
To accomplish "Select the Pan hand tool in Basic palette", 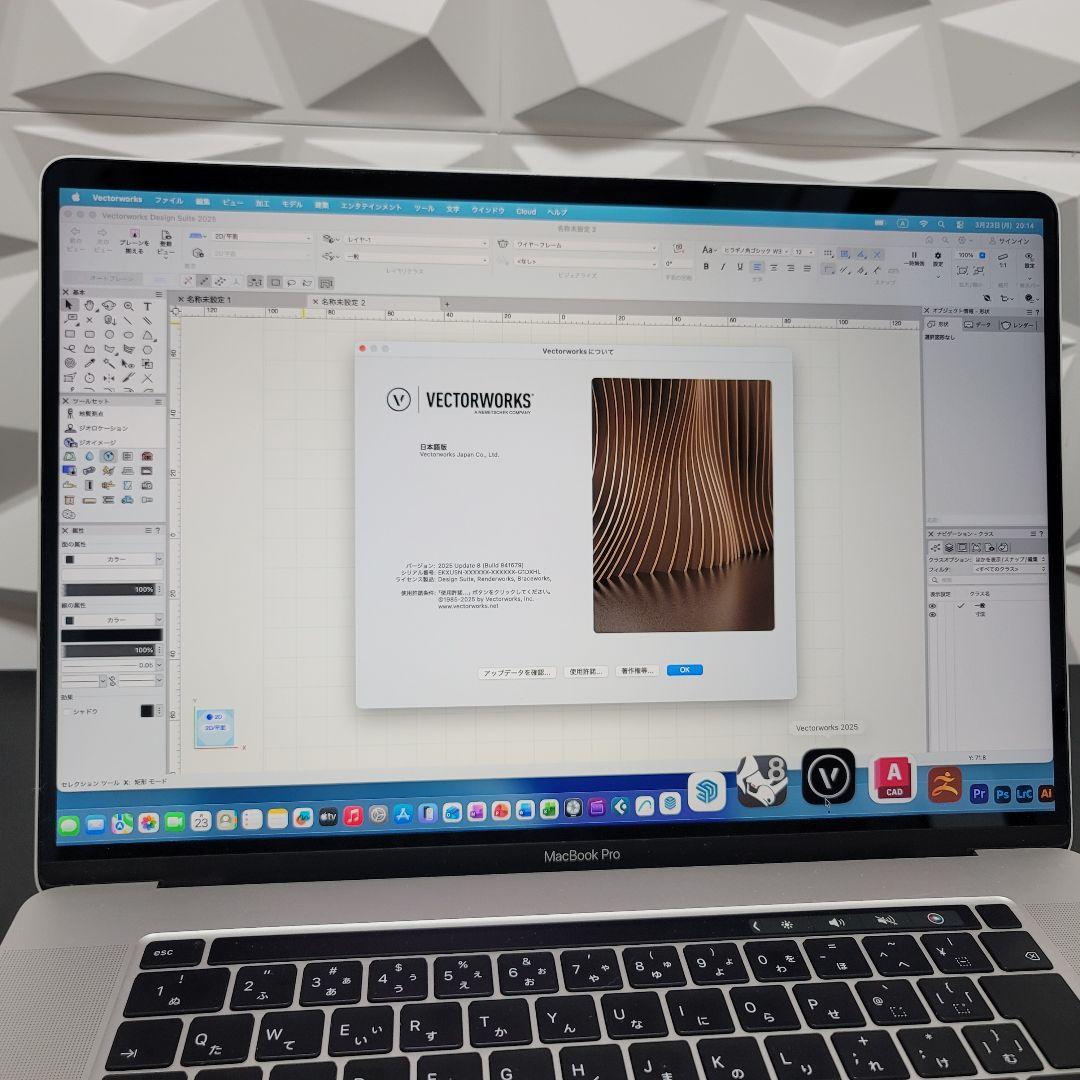I will pyautogui.click(x=89, y=304).
